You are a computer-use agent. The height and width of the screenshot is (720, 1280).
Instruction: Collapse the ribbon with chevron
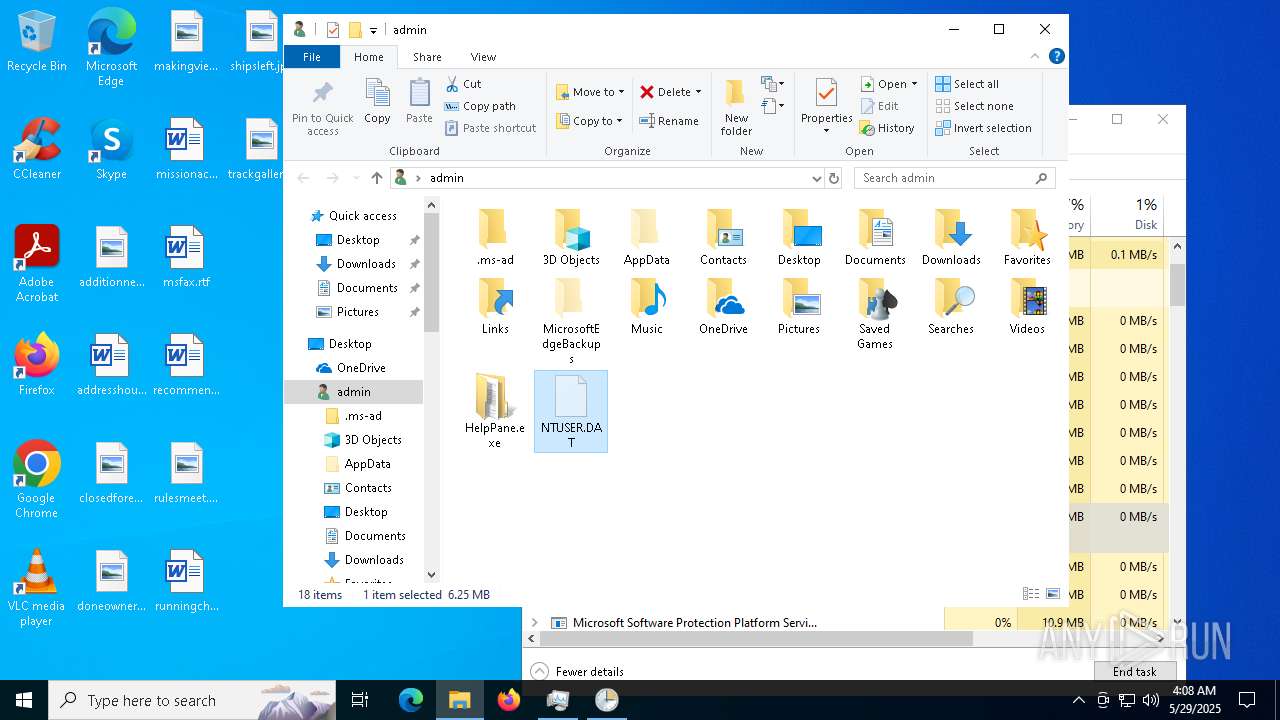(1035, 57)
